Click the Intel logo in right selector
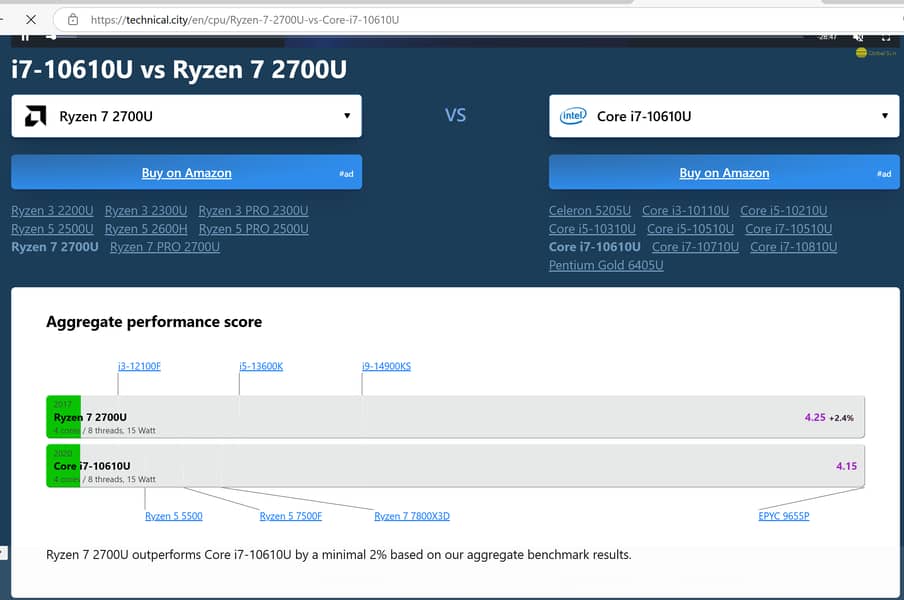Screen dimensions: 904x600 [x=573, y=116]
